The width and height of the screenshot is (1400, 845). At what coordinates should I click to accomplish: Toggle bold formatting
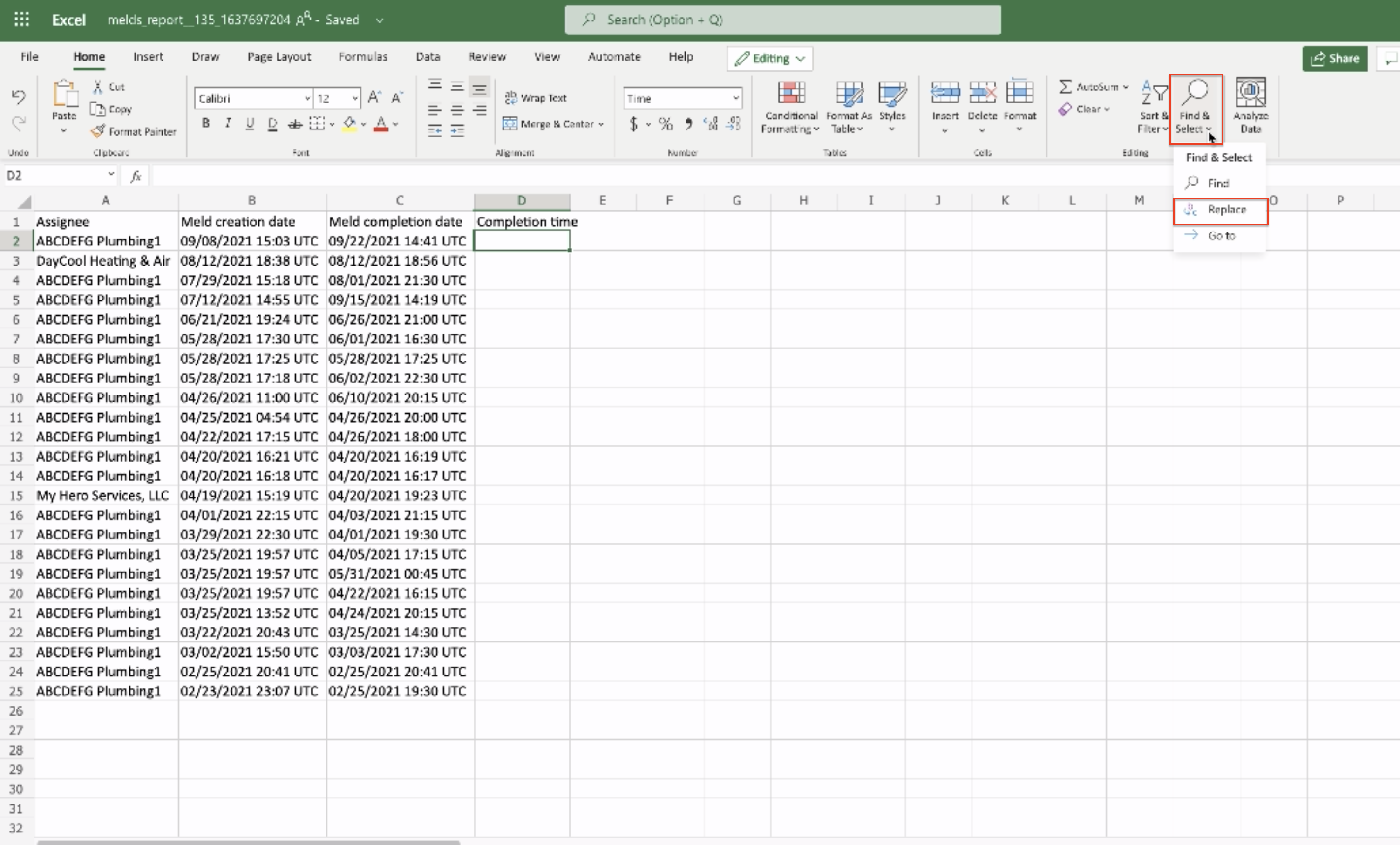tap(206, 123)
